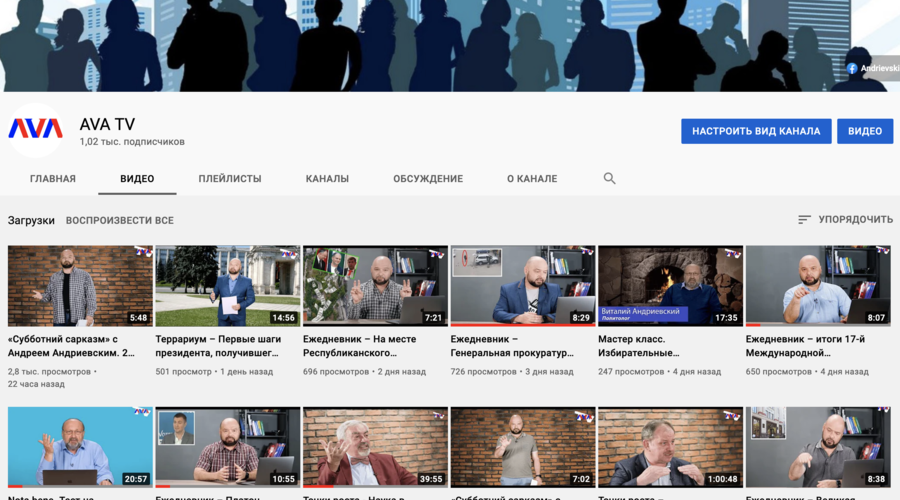This screenshot has height=500, width=900.
Task: Click the НАСТРОИТЬ ВИД КАНАЛА button
Action: 756,131
